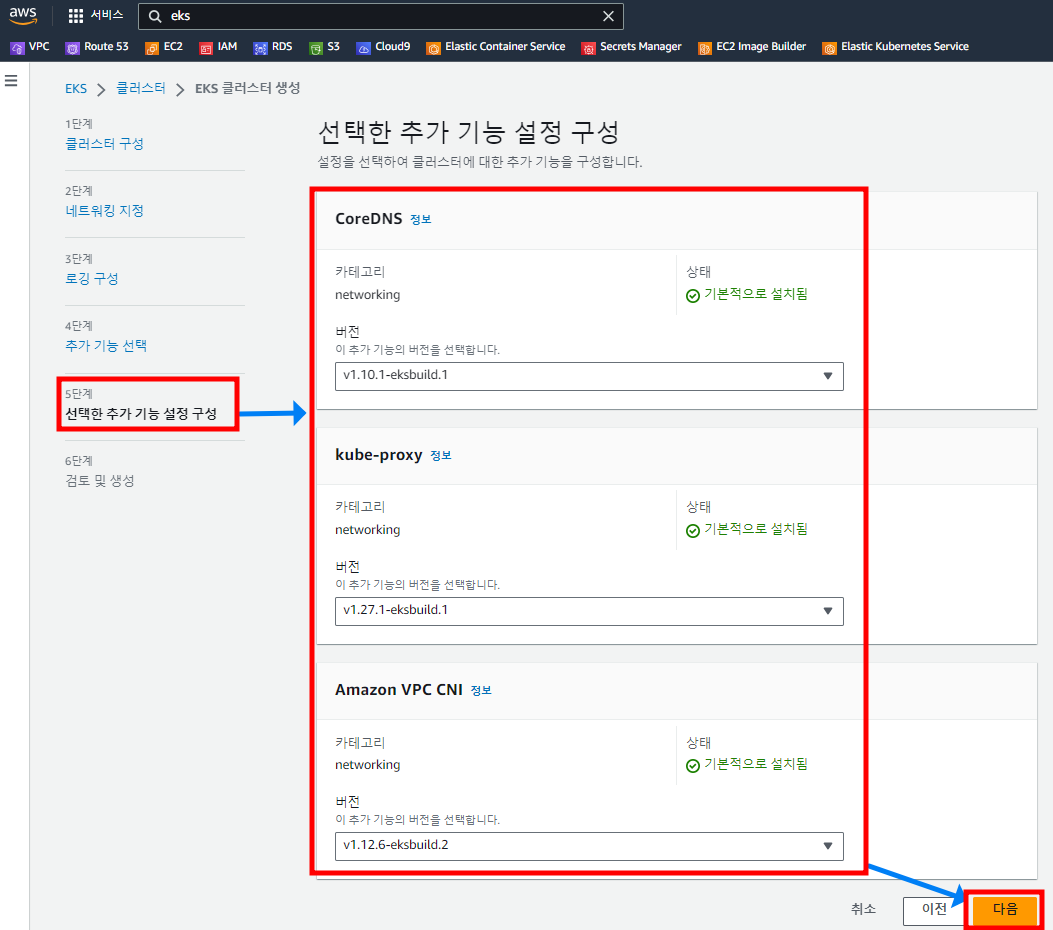The height and width of the screenshot is (930, 1053).
Task: Open the services grid menu icon
Action: pyautogui.click(x=76, y=15)
